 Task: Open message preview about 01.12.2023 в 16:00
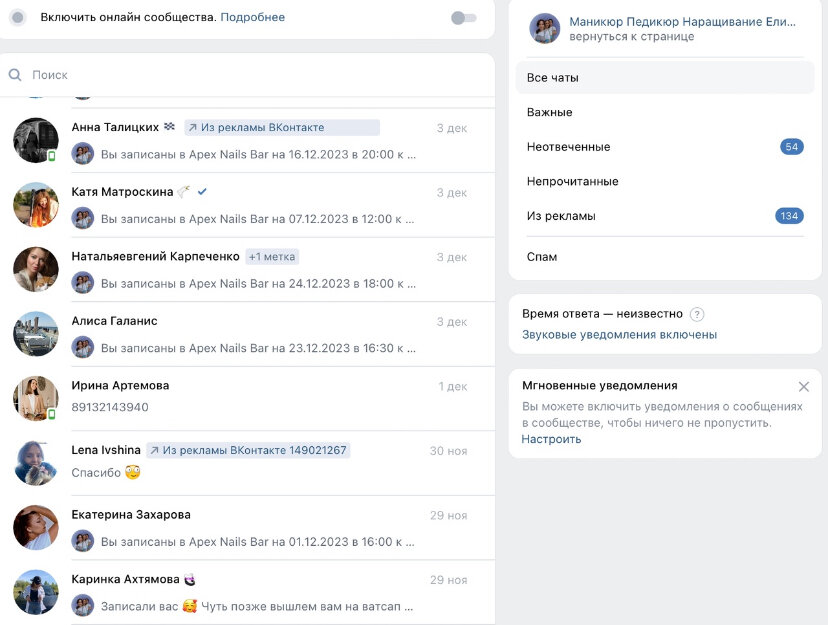258,542
